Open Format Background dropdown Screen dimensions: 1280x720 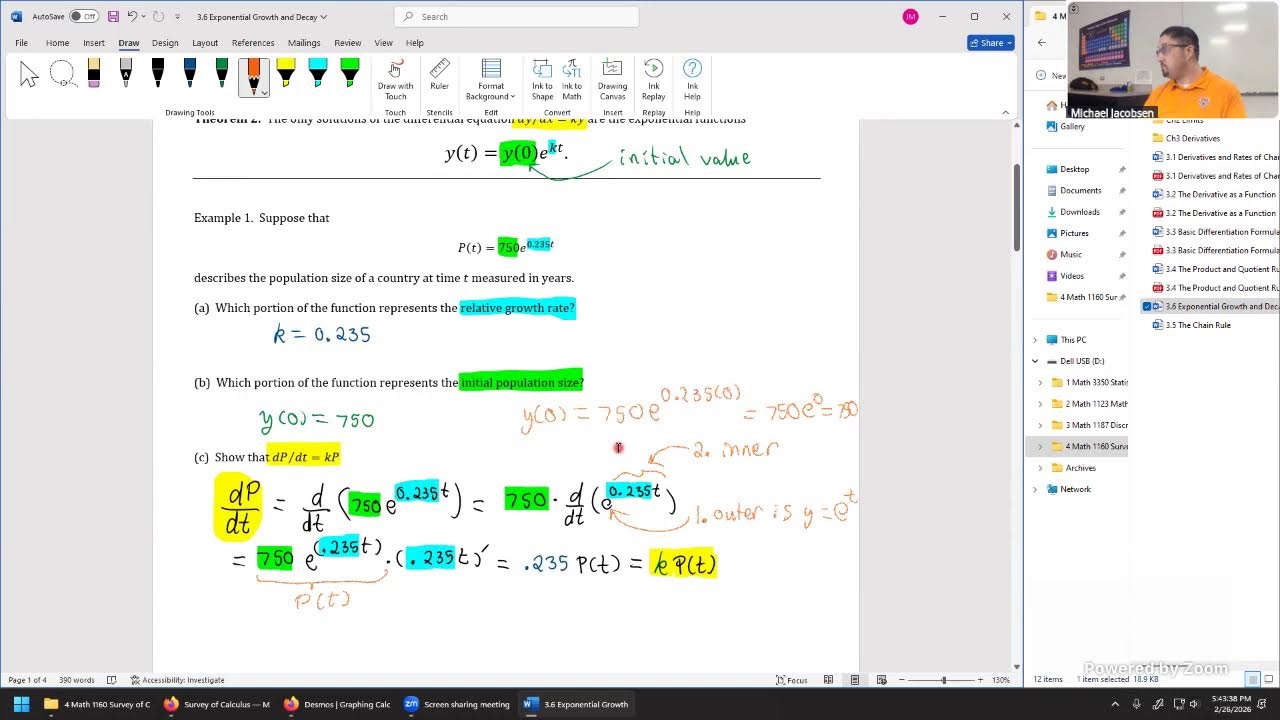491,80
